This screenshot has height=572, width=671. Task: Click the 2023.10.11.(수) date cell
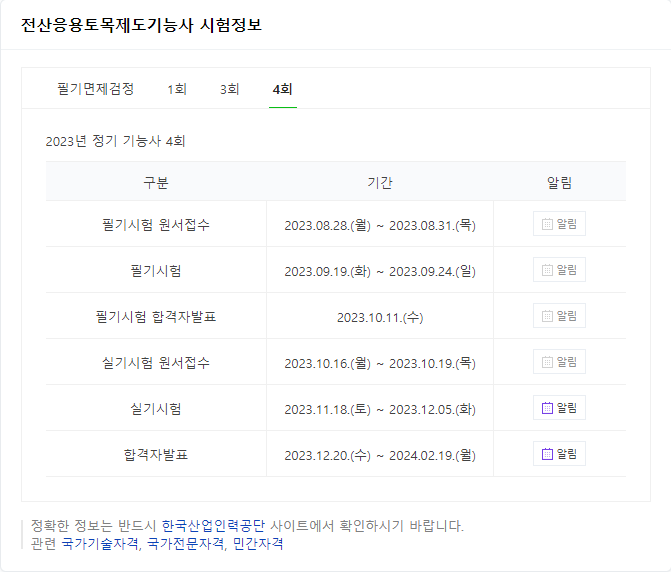click(380, 317)
